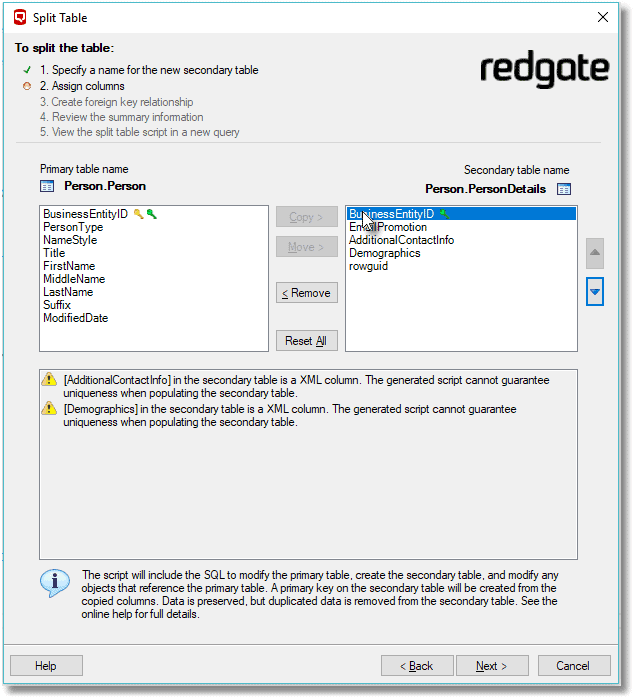Click the move column up arrow
This screenshot has height=700, width=635.
(595, 253)
